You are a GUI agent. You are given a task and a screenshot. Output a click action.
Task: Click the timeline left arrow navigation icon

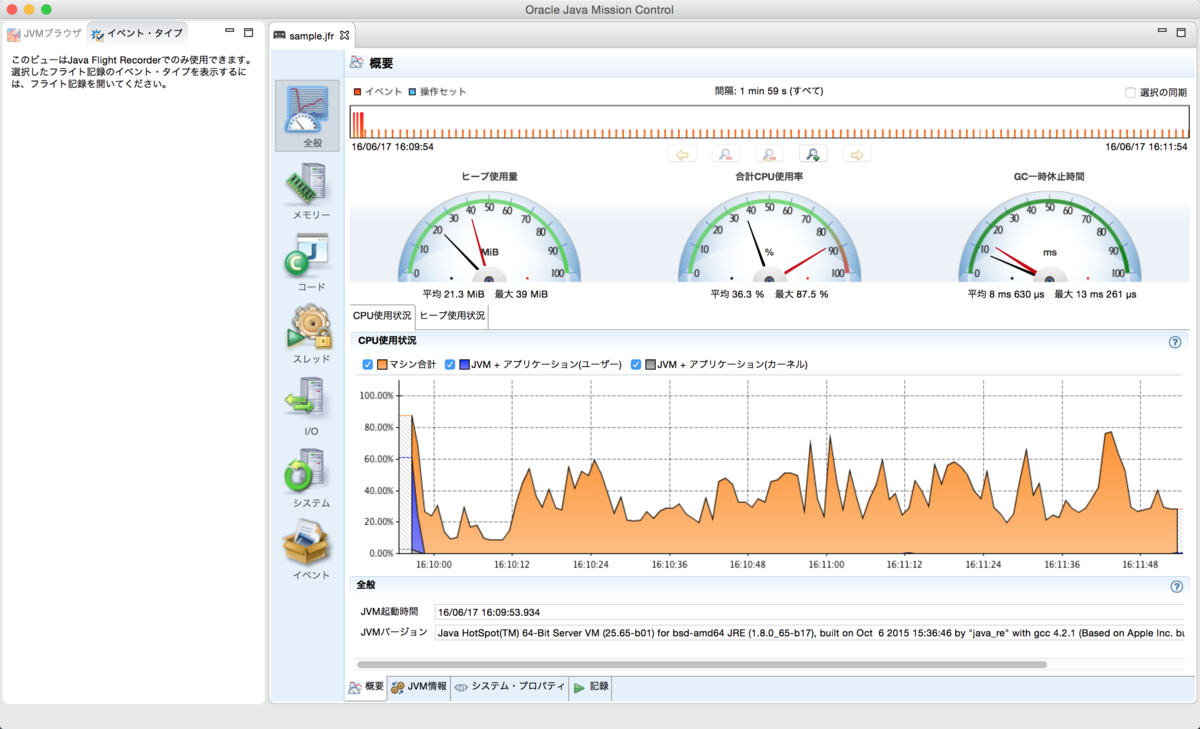click(683, 154)
